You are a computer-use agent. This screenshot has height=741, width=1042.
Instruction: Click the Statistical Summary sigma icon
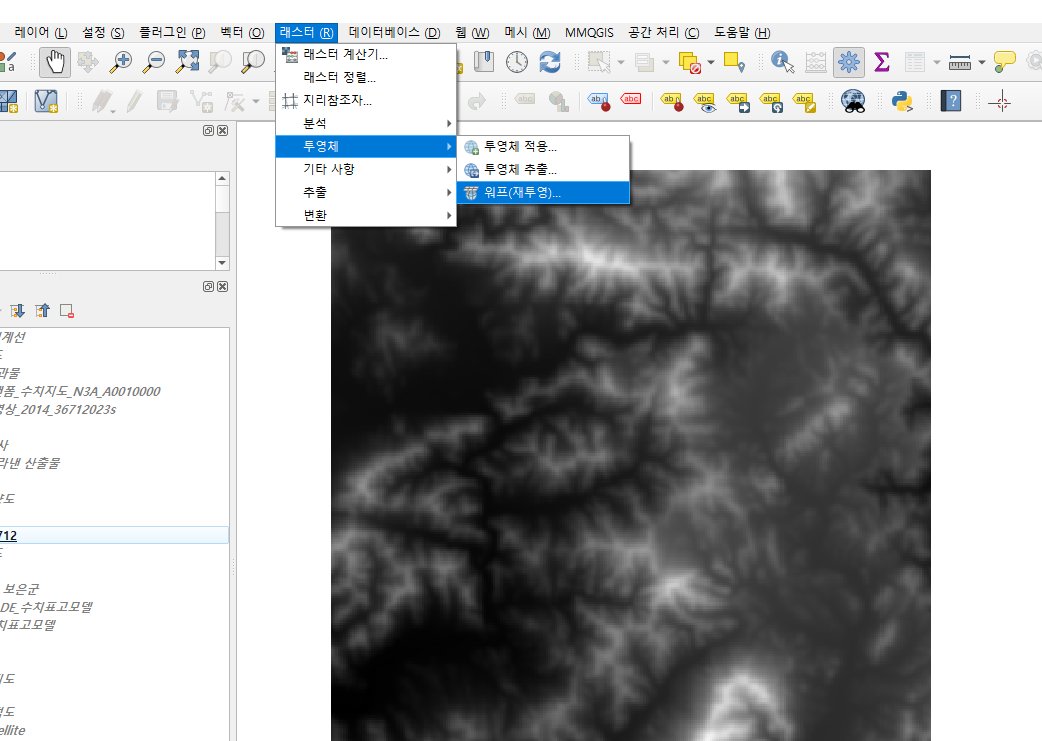(x=882, y=62)
